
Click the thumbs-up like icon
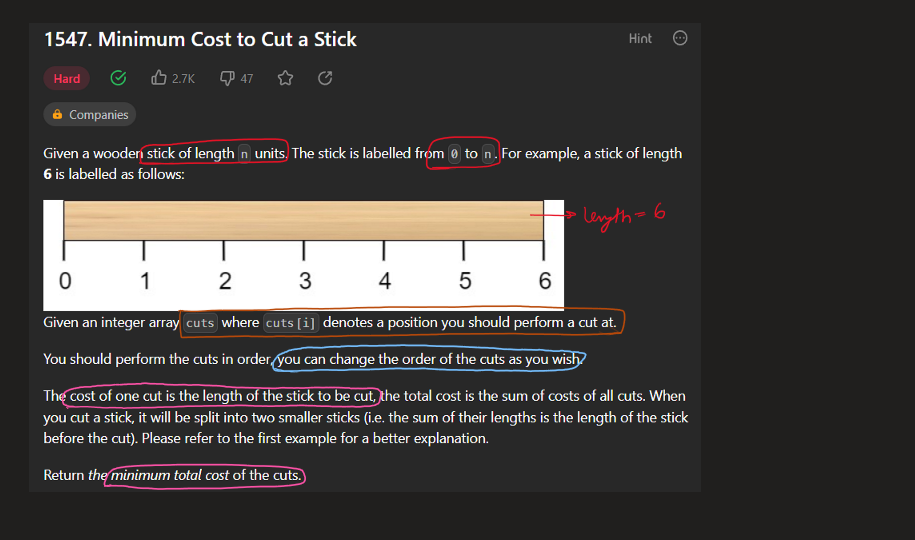coord(158,78)
